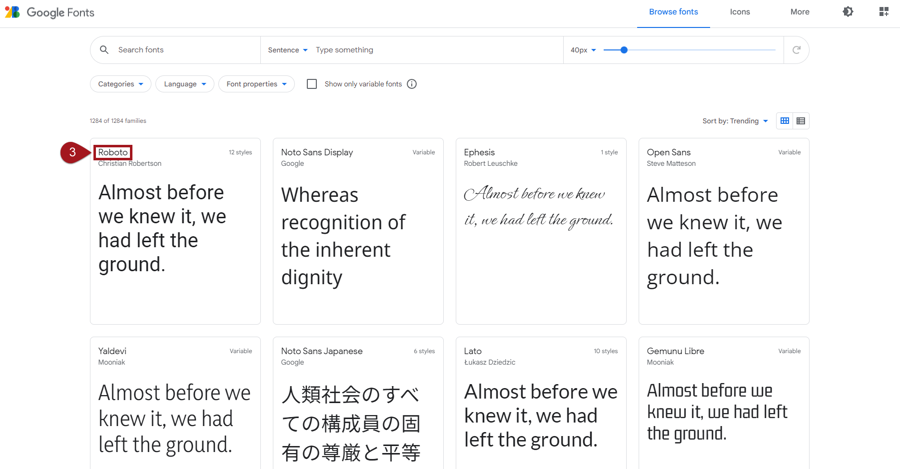This screenshot has height=469, width=900.
Task: Open the selected families panel icon
Action: pos(883,12)
